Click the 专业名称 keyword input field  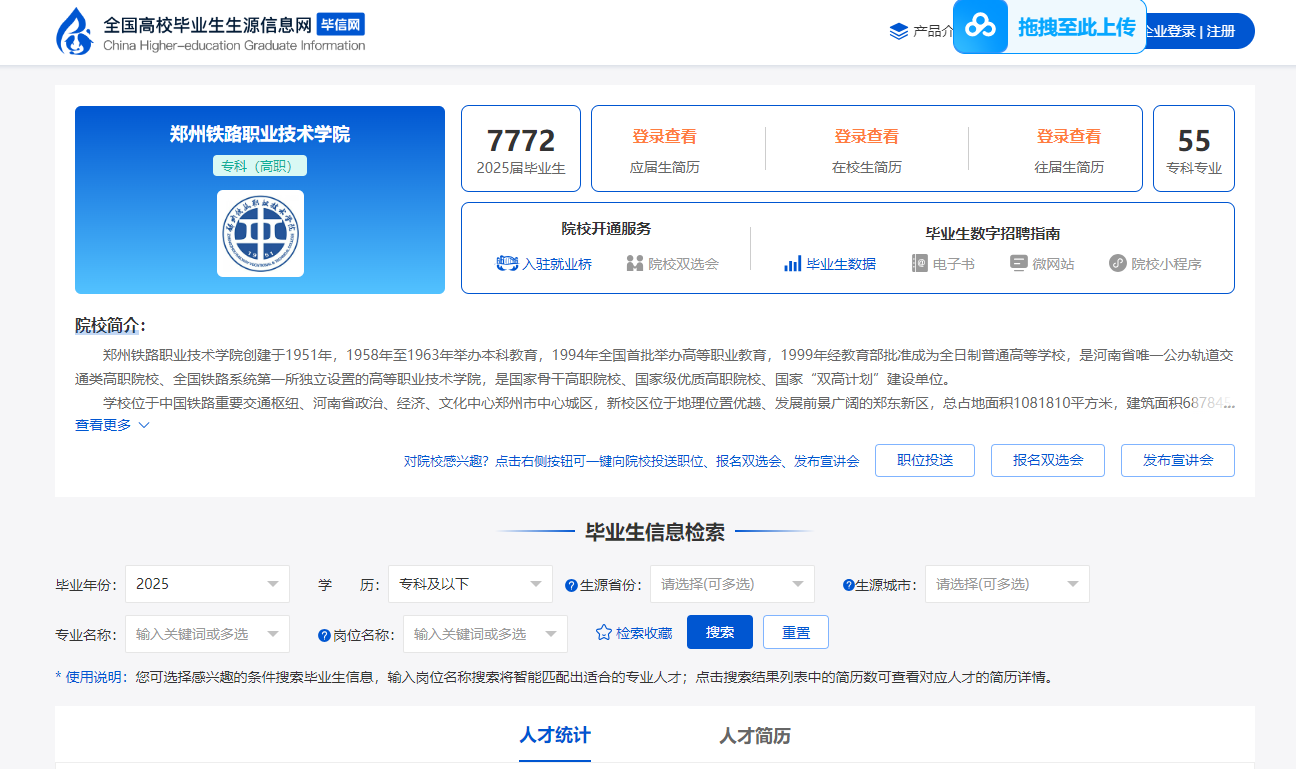[x=195, y=634]
